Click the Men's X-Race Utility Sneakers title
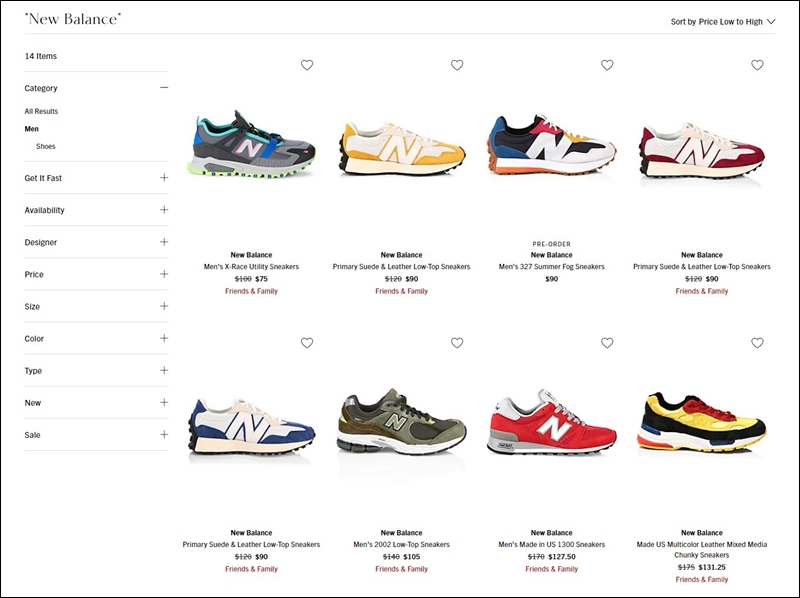 pos(251,266)
